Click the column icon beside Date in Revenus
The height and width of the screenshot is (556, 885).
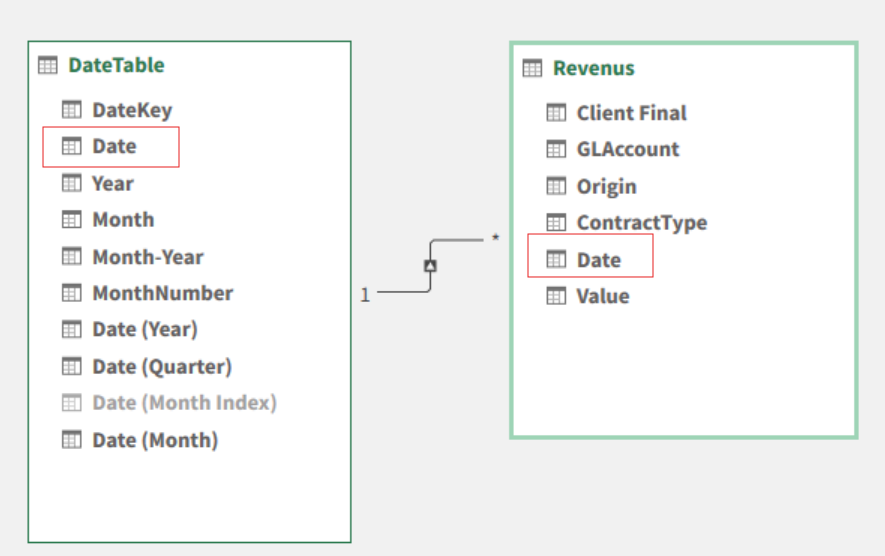point(556,260)
